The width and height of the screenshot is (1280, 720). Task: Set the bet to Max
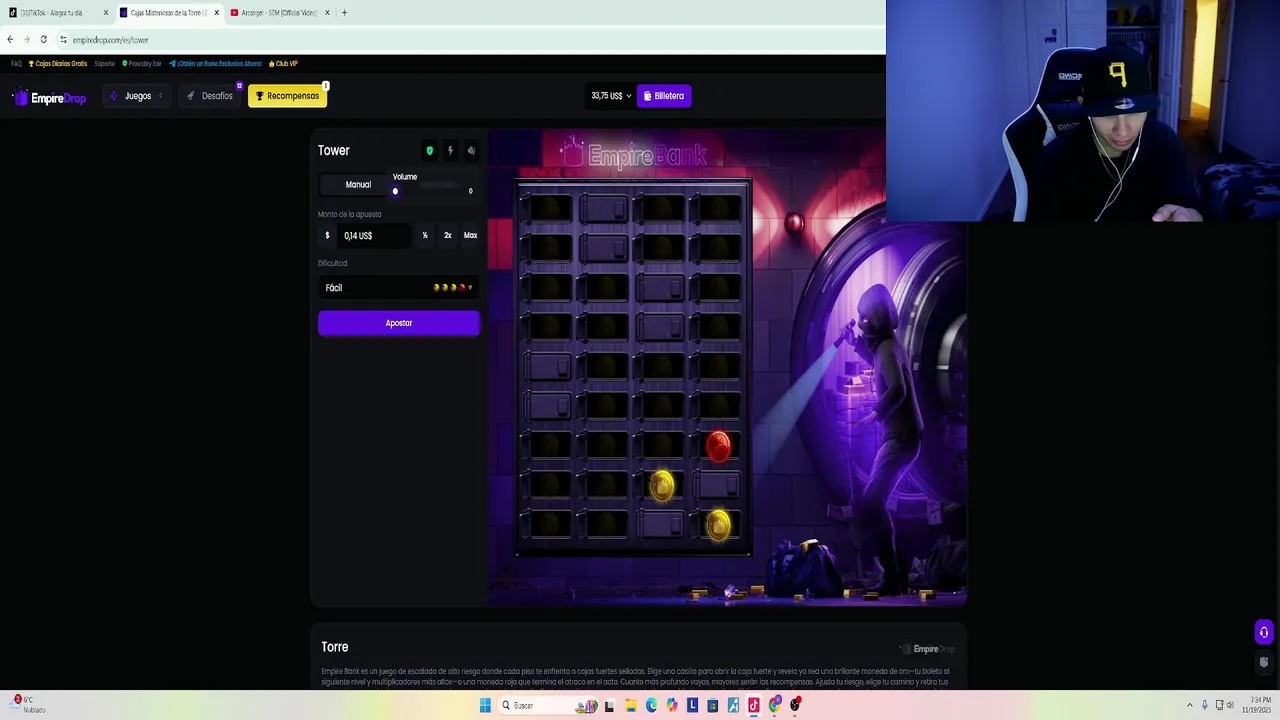pos(470,236)
